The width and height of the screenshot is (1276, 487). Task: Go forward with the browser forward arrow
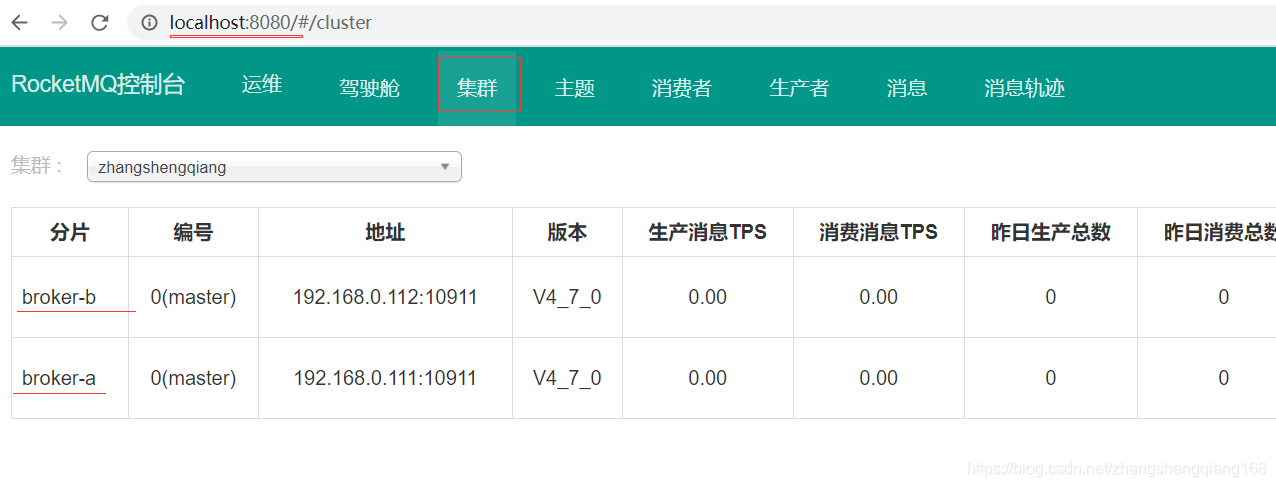(59, 22)
